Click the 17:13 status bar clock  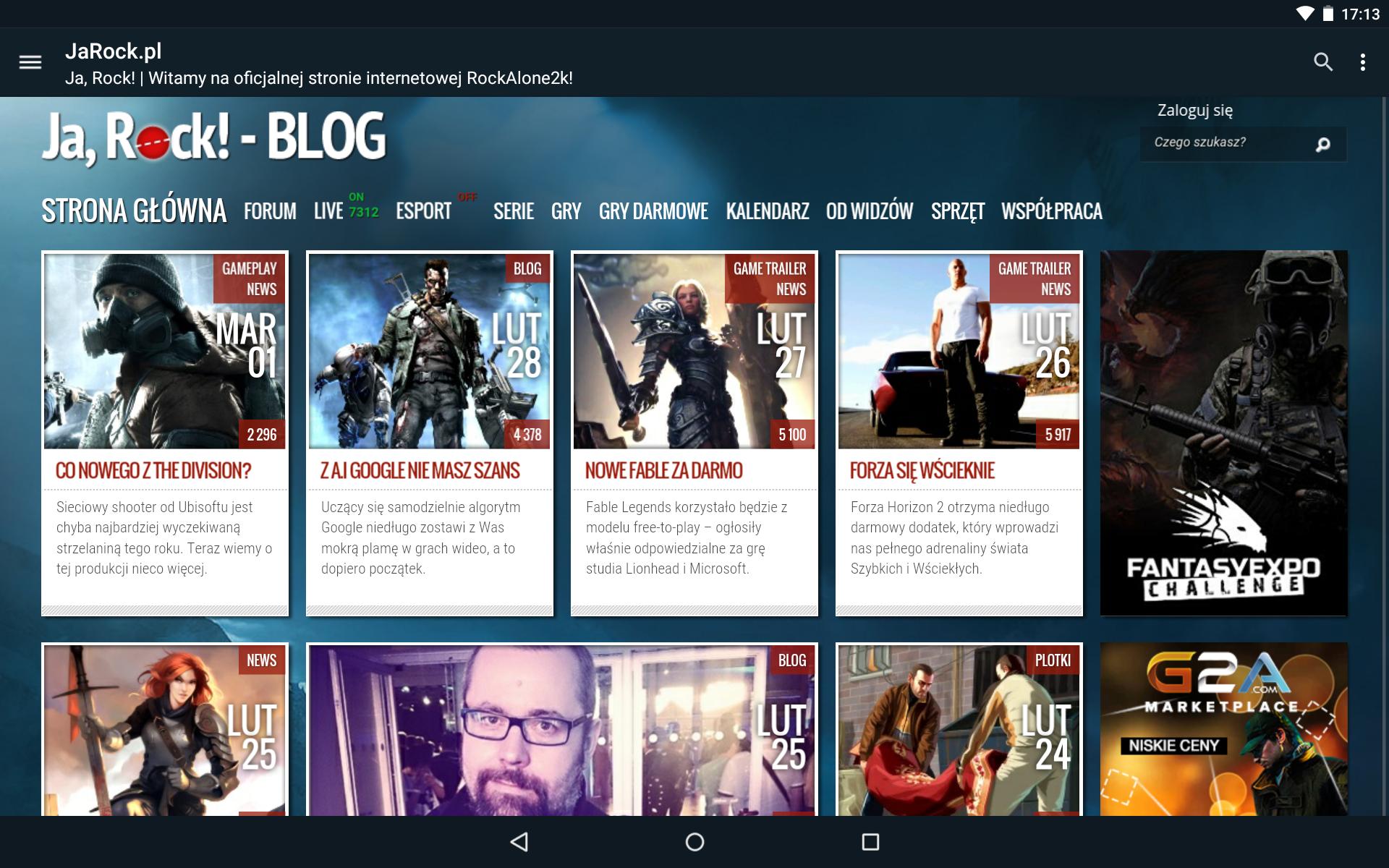(x=1361, y=14)
